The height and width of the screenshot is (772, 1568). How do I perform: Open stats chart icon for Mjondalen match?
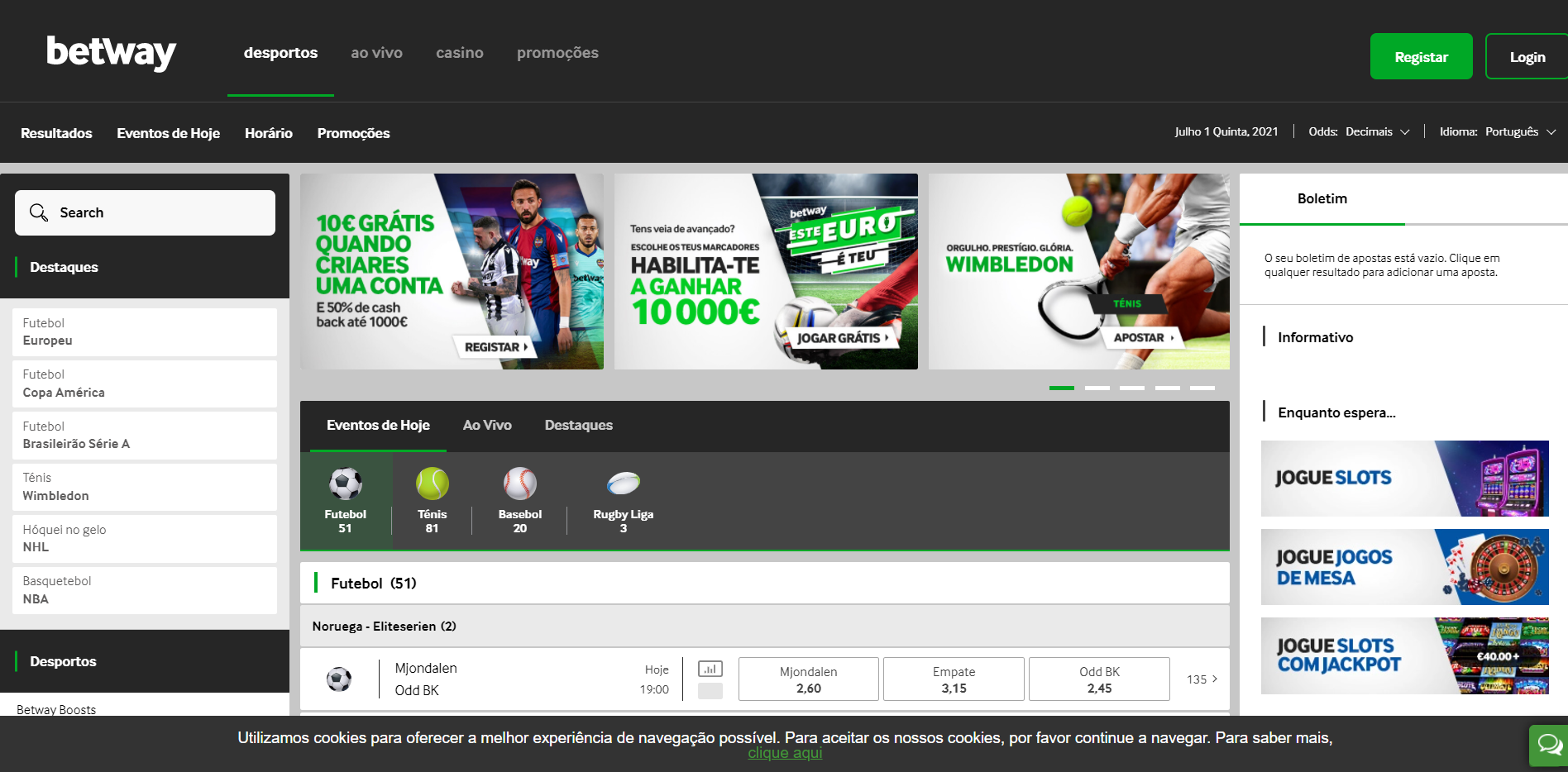710,669
